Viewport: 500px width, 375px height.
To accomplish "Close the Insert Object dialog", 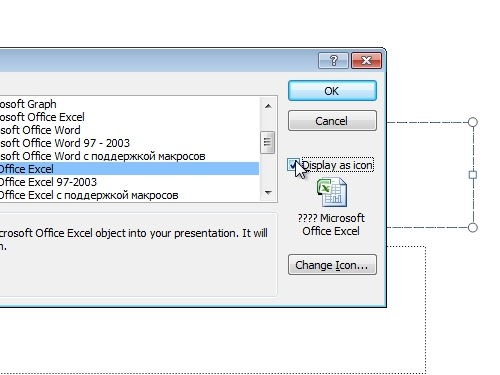I will click(366, 61).
